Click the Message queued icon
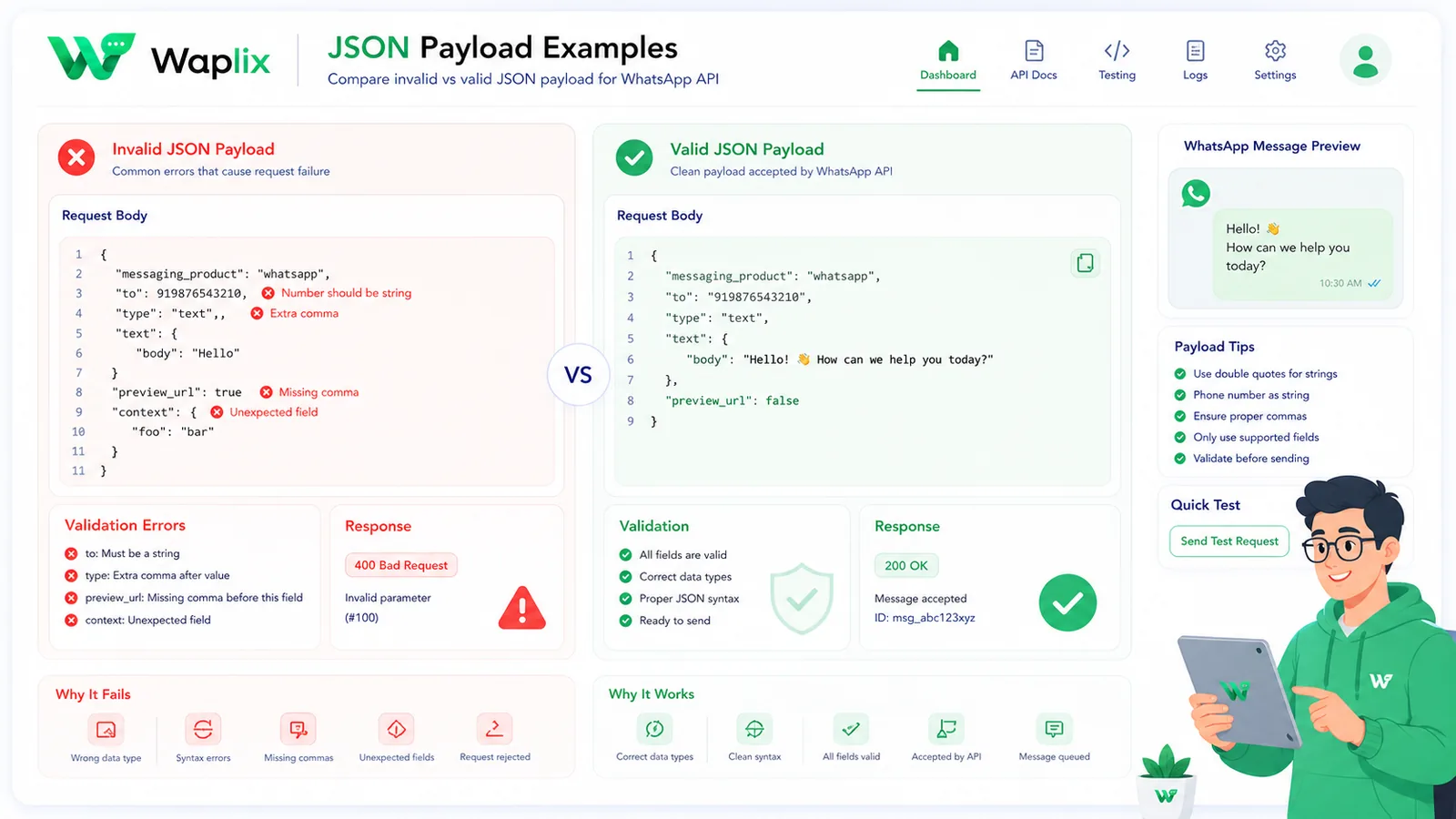Screen dimensions: 1456x819 [1054, 729]
